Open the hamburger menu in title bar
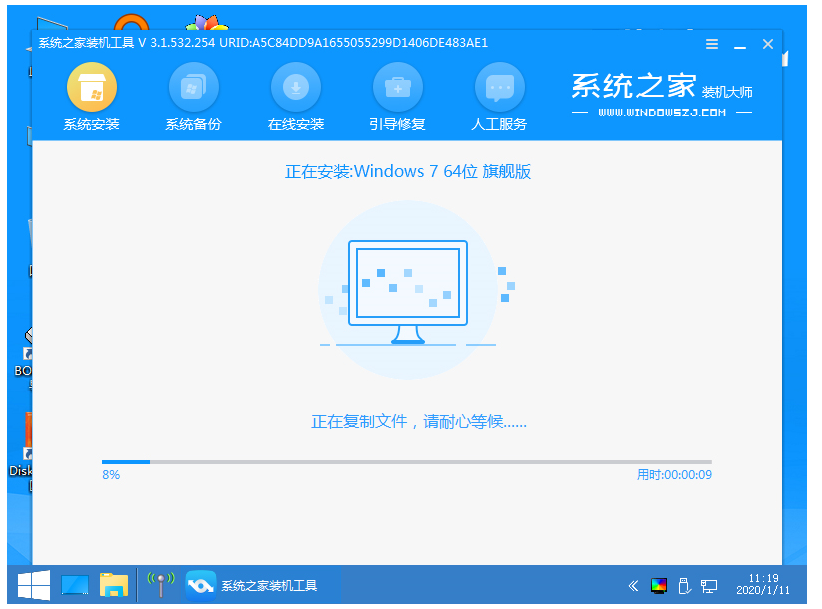Image resolution: width=822 pixels, height=609 pixels. (x=712, y=44)
